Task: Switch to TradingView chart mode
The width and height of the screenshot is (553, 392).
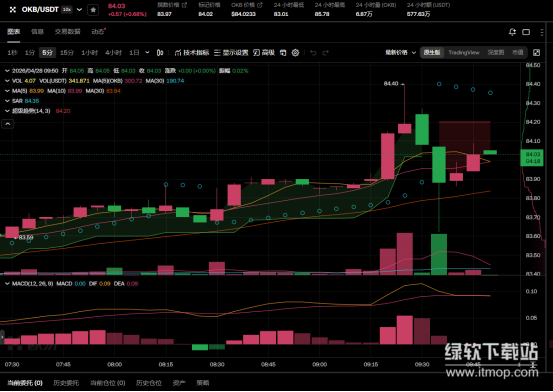Action: (464, 53)
